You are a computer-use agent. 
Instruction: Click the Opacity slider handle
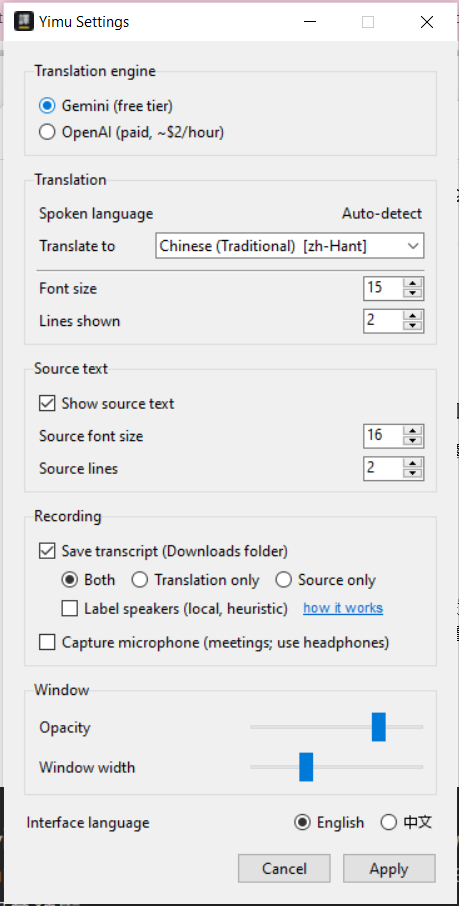(379, 727)
